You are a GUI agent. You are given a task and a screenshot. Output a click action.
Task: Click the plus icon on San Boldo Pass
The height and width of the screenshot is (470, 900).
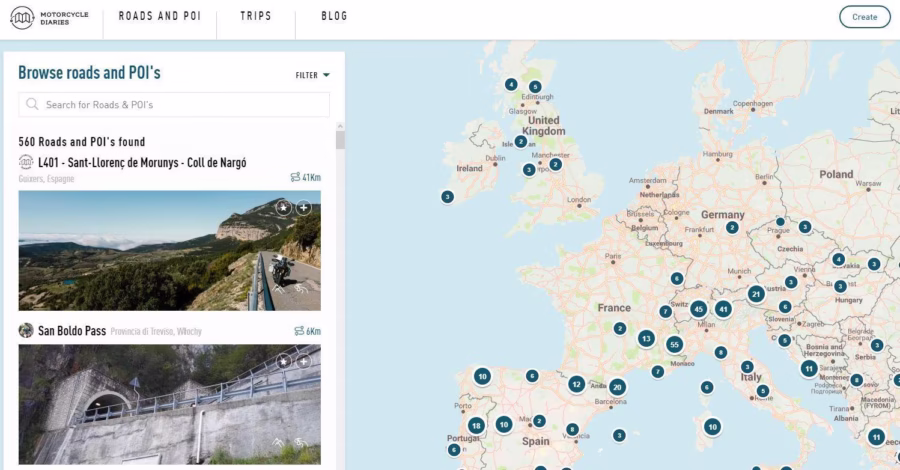304,361
